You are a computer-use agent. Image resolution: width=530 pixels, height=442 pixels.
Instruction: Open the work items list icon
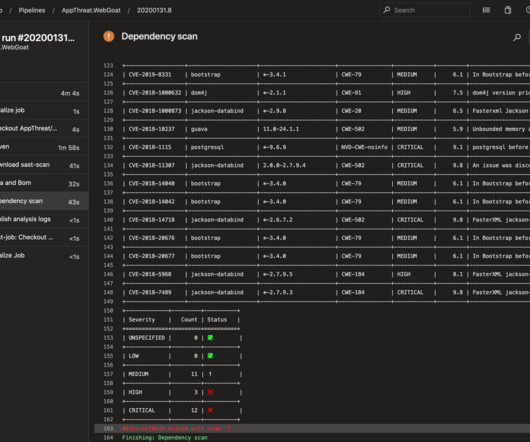point(486,10)
